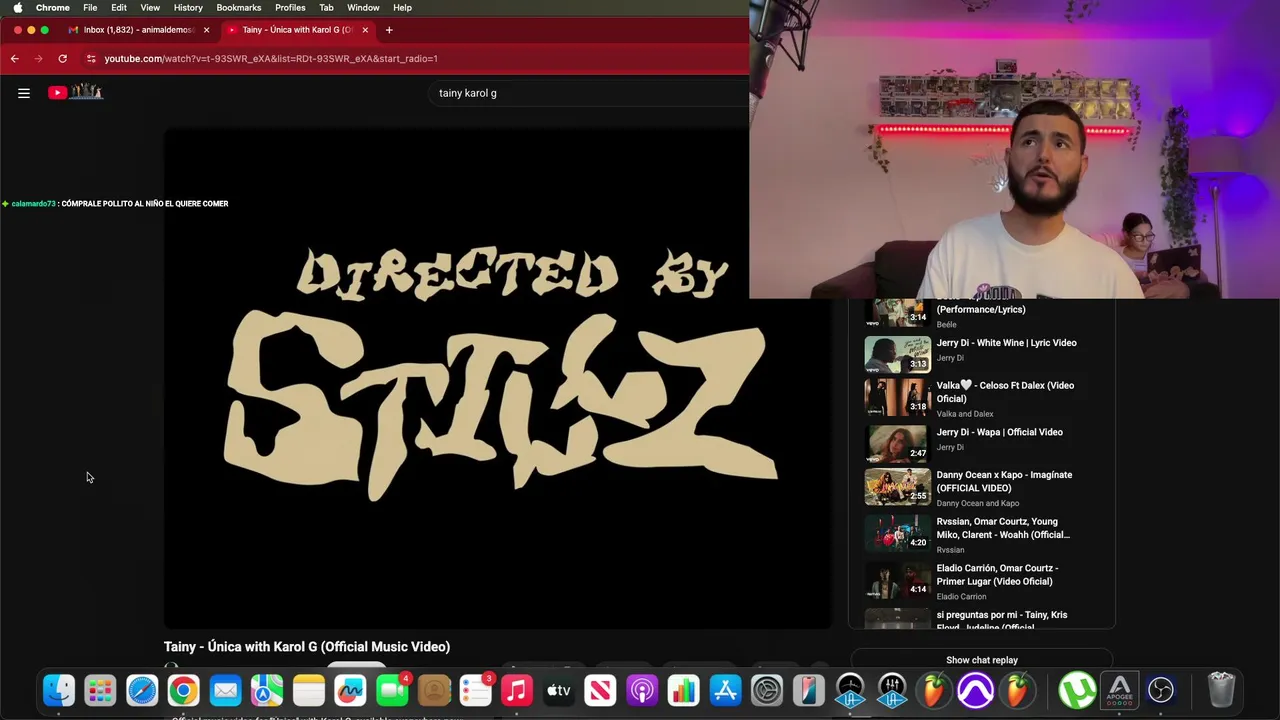Open Eladio Carrión Primer Lugar video

tap(997, 575)
